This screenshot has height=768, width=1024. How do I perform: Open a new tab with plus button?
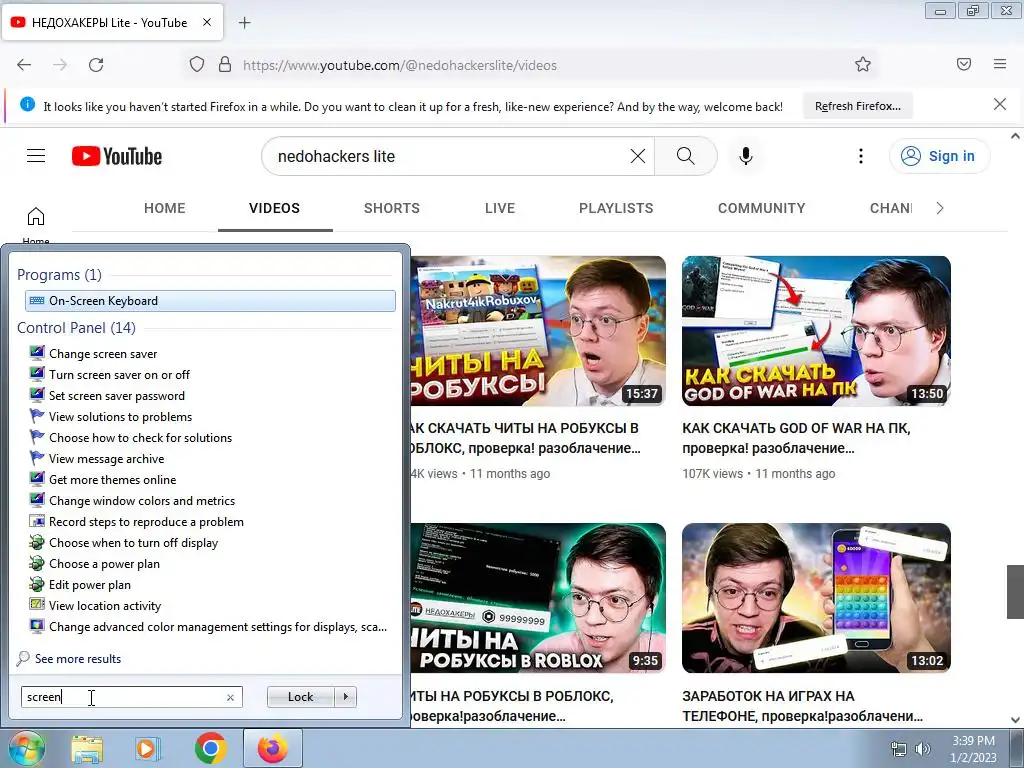point(244,23)
